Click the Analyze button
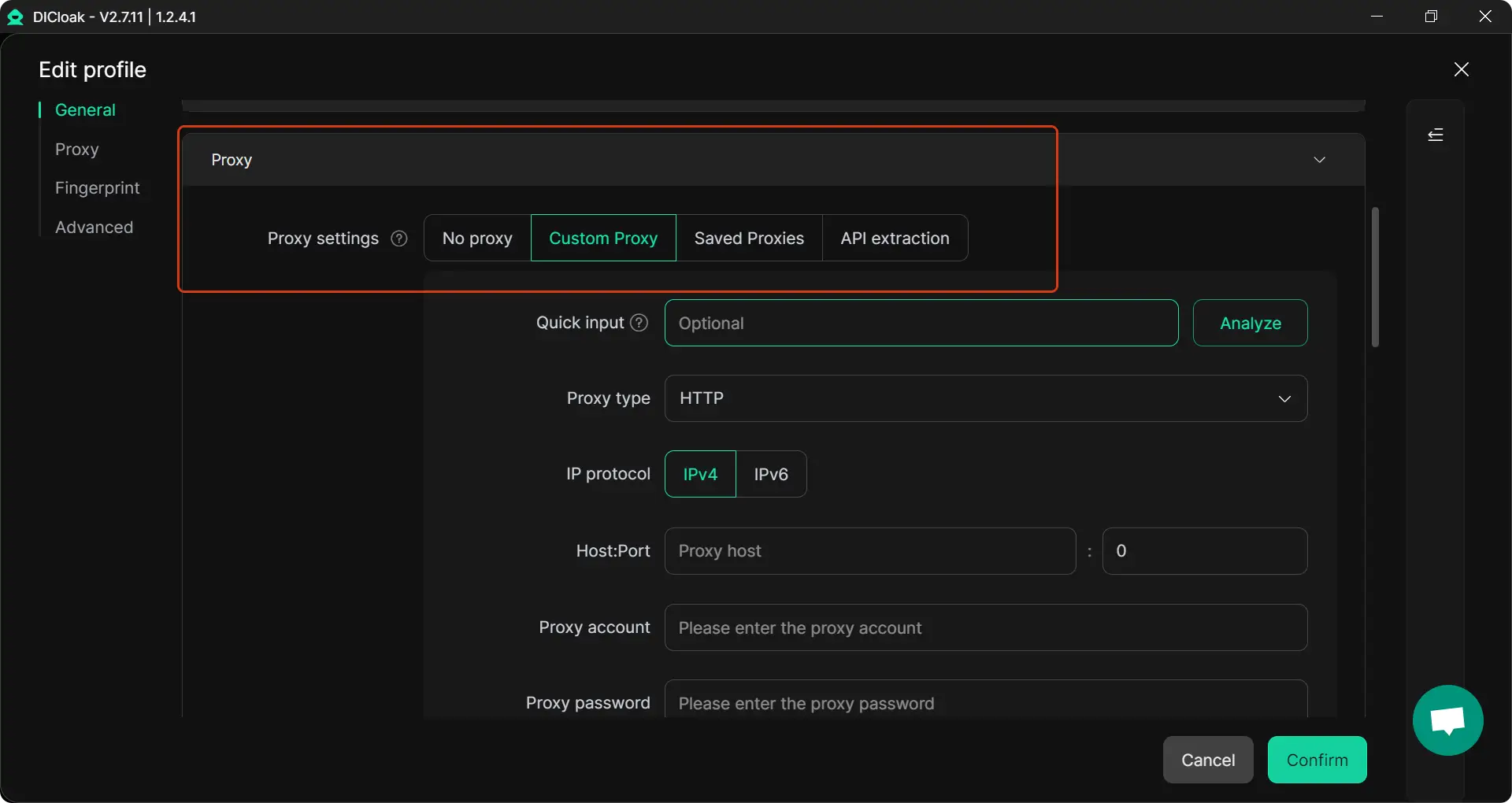 pyautogui.click(x=1250, y=323)
